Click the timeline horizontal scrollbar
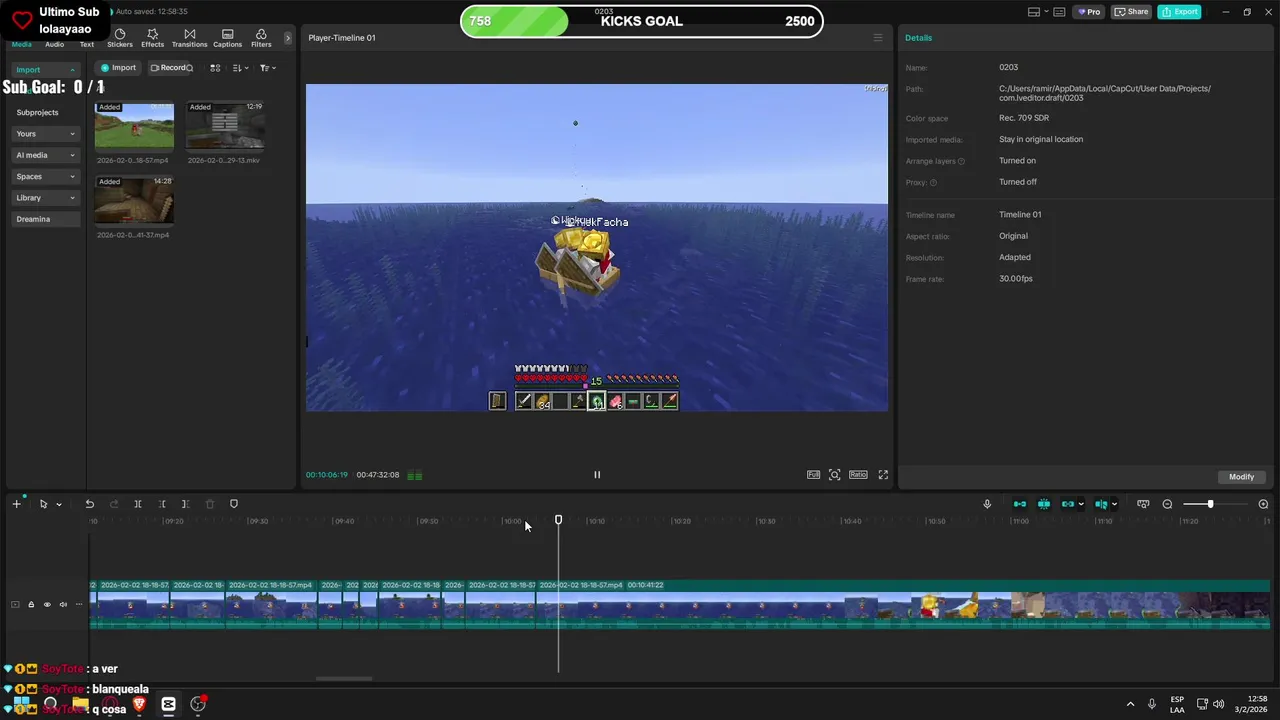 (344, 678)
